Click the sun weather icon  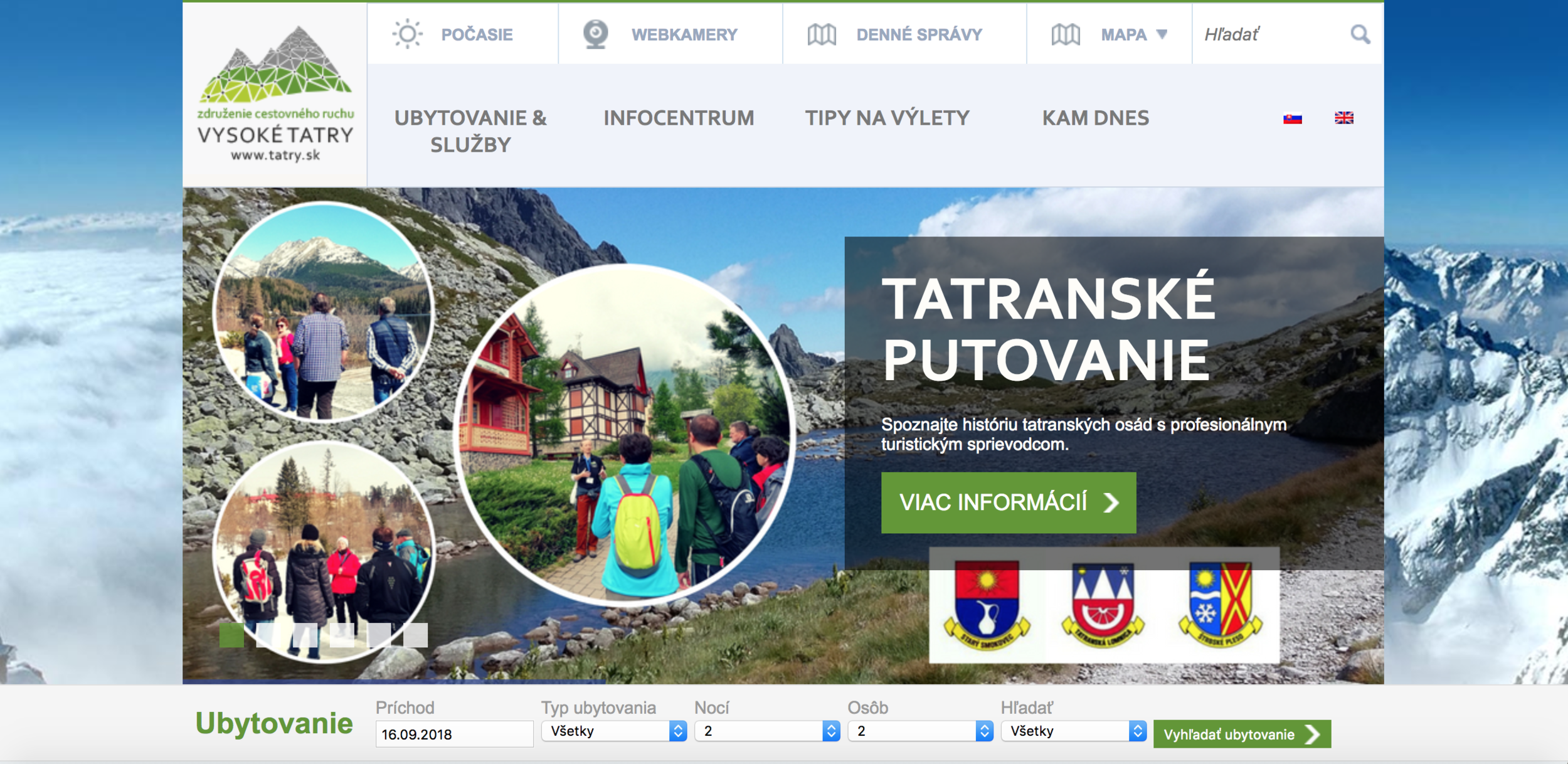tap(408, 34)
